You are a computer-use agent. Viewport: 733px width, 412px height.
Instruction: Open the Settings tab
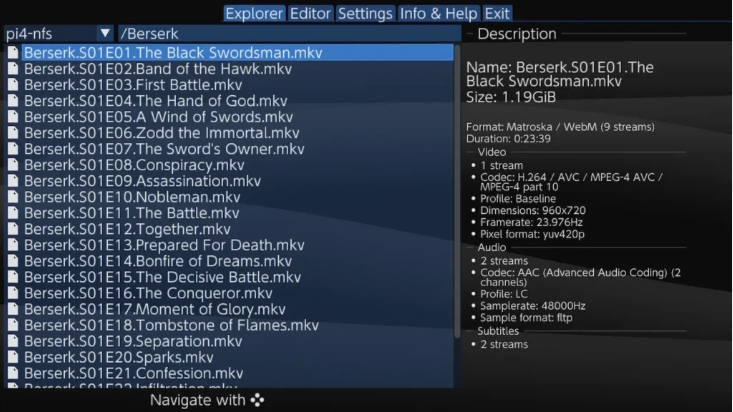tap(365, 14)
